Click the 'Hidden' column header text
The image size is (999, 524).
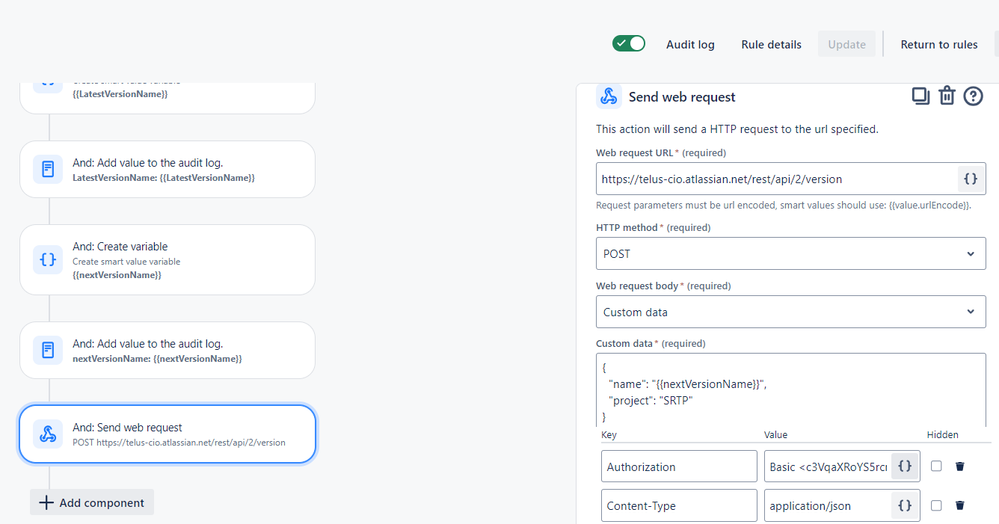pos(942,435)
